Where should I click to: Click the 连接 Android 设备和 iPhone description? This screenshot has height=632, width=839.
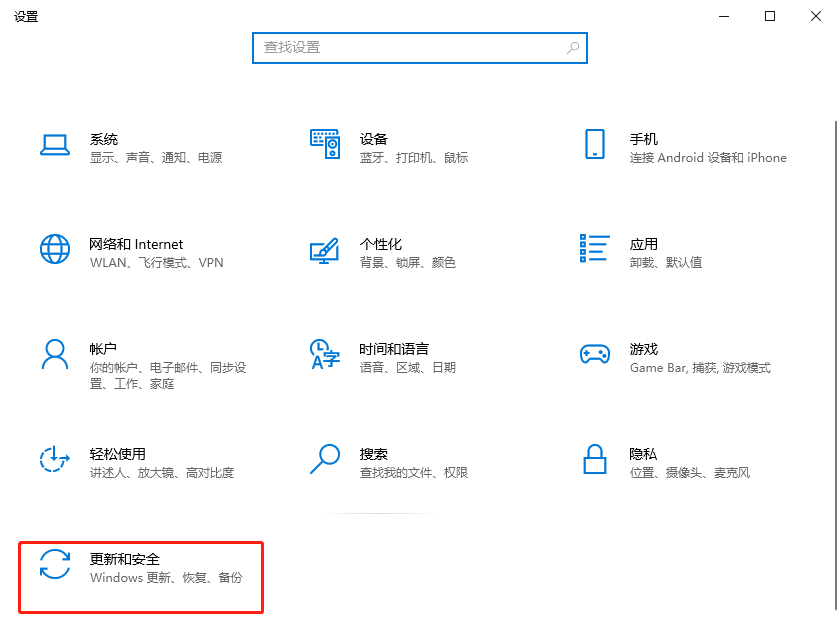[x=708, y=158]
